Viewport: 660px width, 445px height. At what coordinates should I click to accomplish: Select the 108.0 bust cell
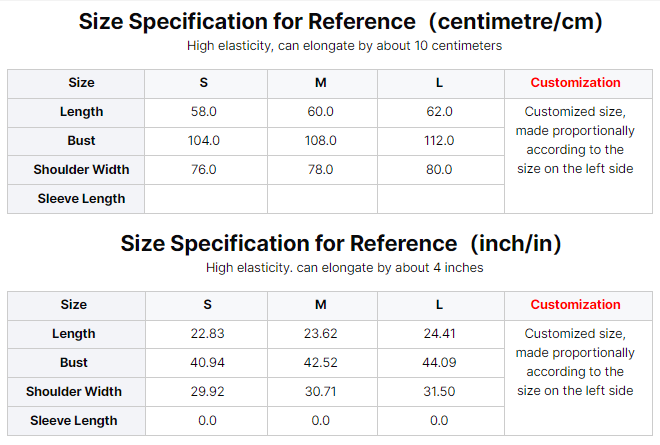click(321, 141)
